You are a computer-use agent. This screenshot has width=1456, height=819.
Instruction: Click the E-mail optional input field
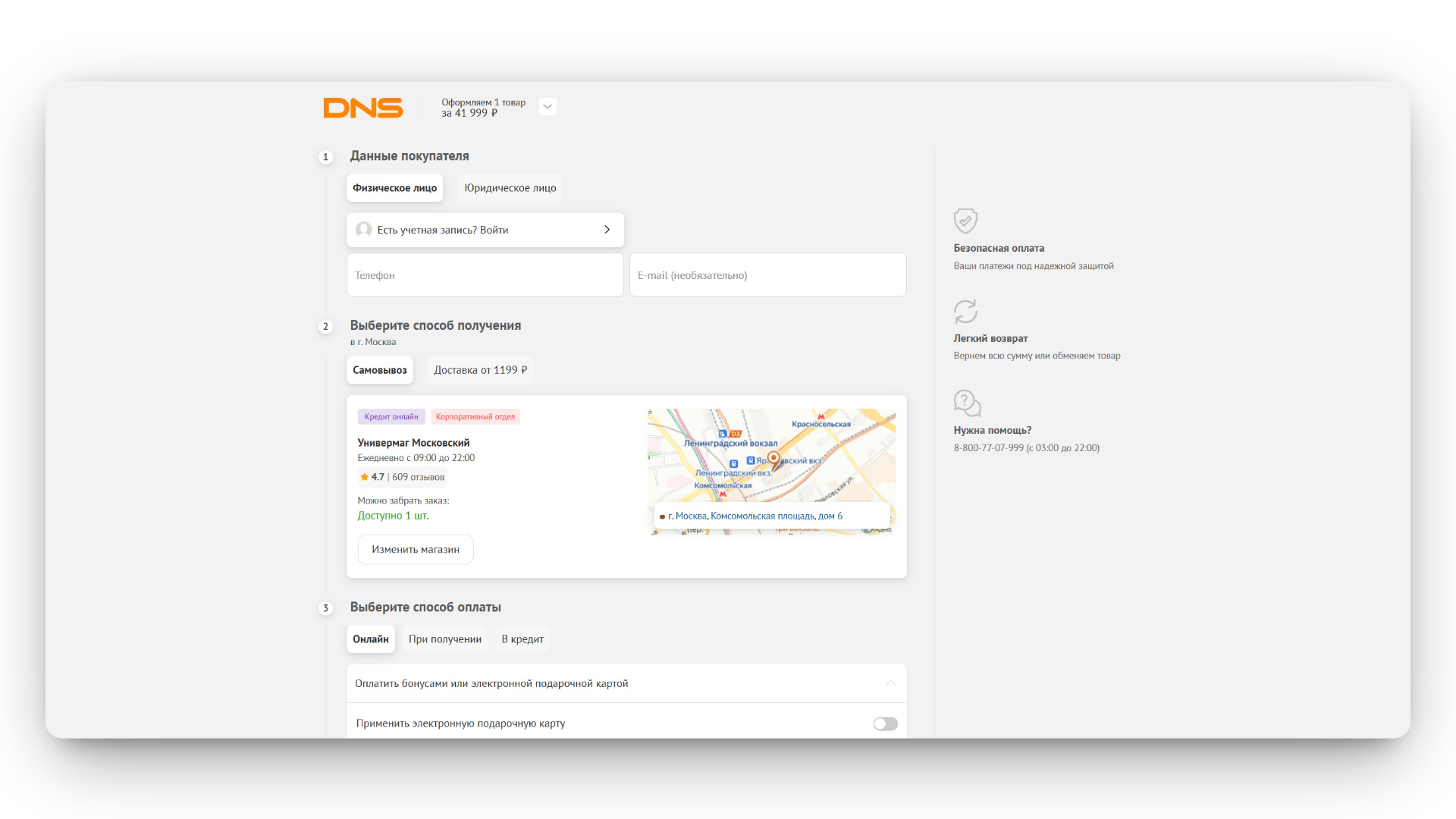coord(767,275)
